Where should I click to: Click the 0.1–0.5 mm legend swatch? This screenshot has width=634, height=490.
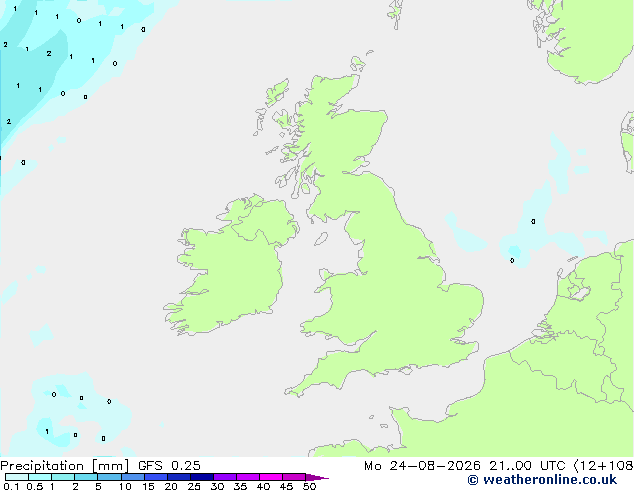[x=17, y=477]
